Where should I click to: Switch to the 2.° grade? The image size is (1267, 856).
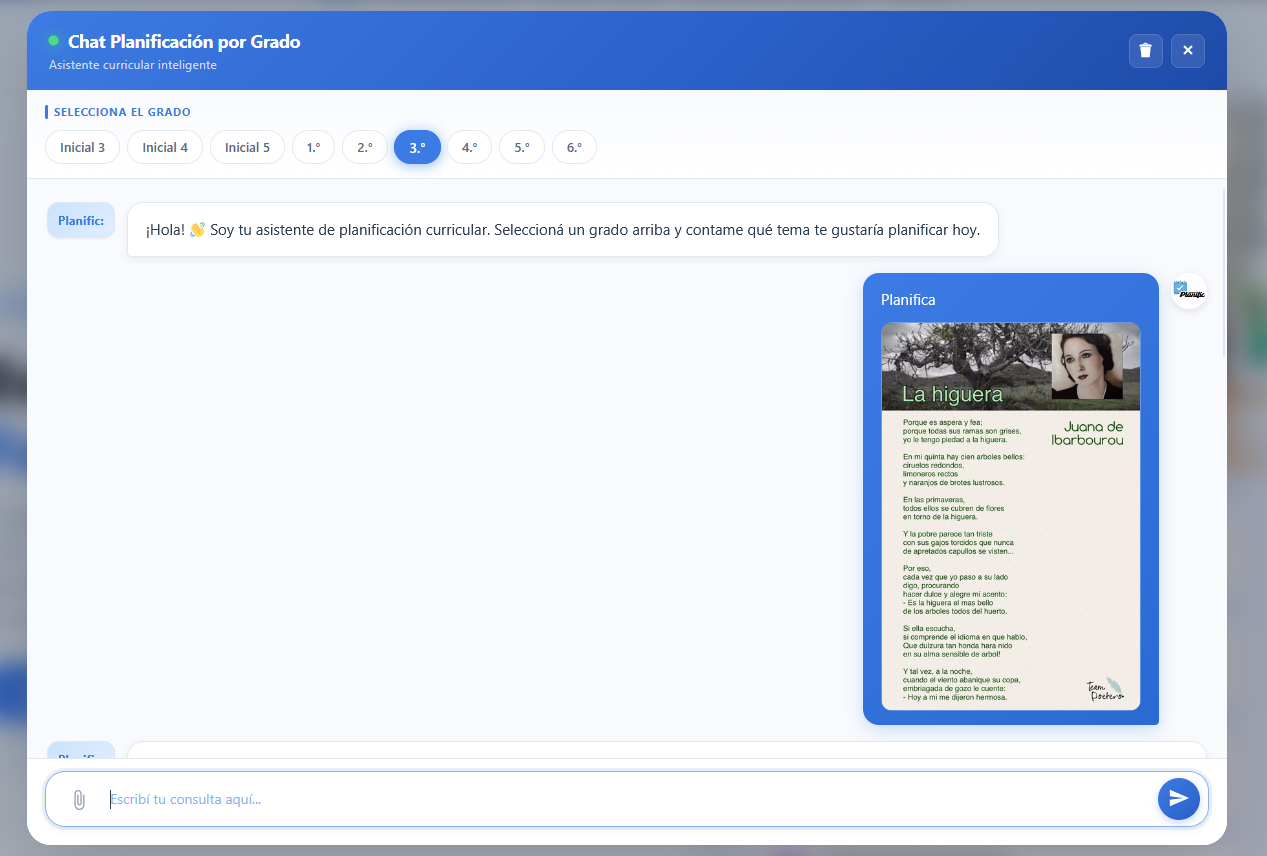click(x=365, y=147)
